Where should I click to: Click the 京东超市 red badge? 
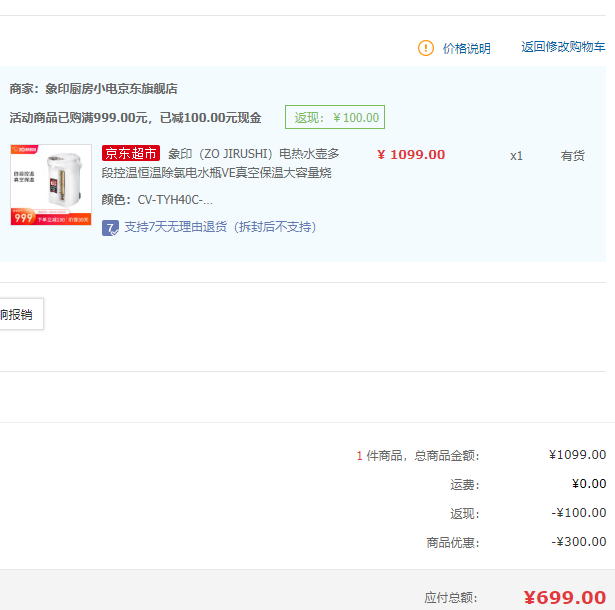tap(131, 153)
